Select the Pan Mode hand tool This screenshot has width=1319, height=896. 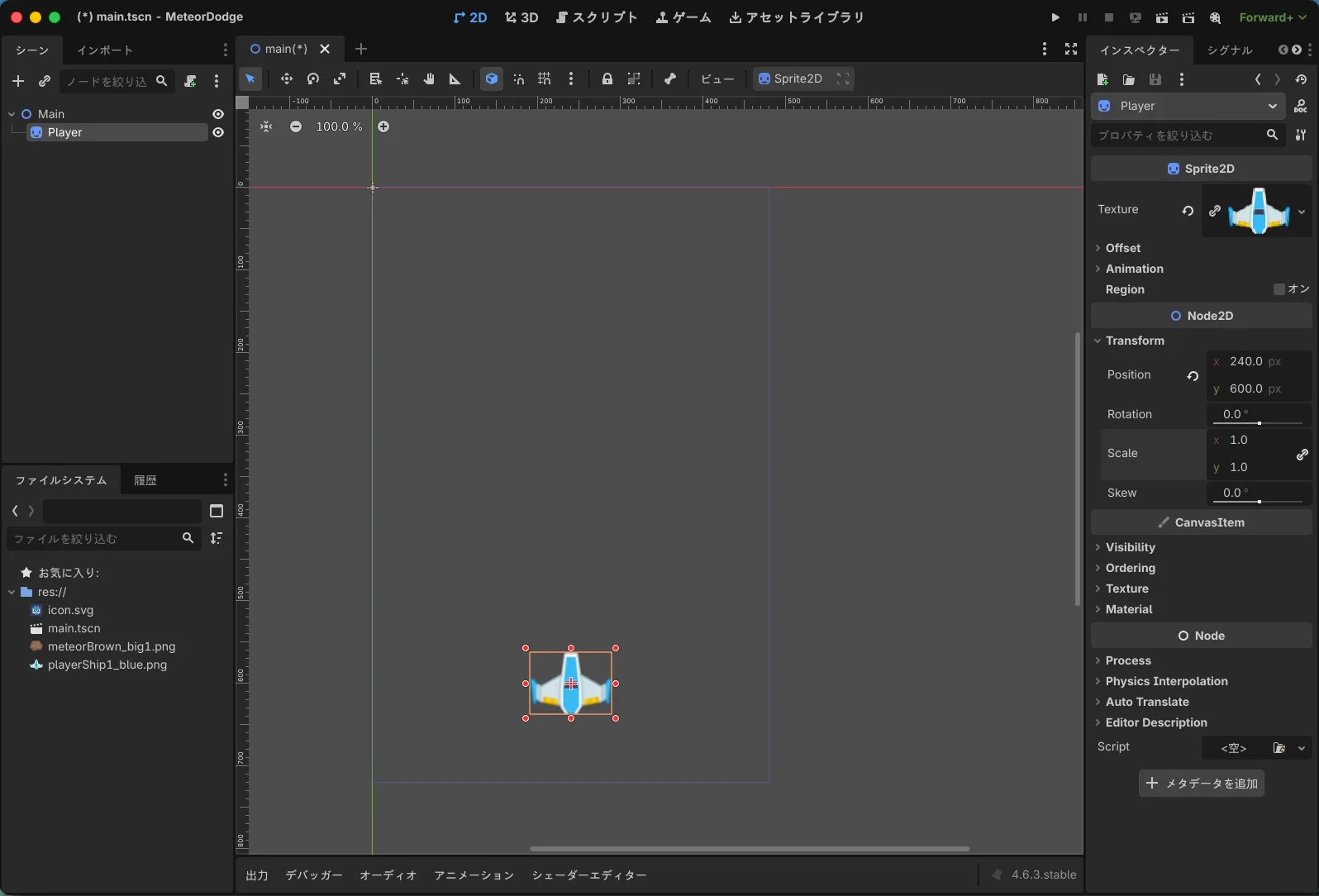429,79
